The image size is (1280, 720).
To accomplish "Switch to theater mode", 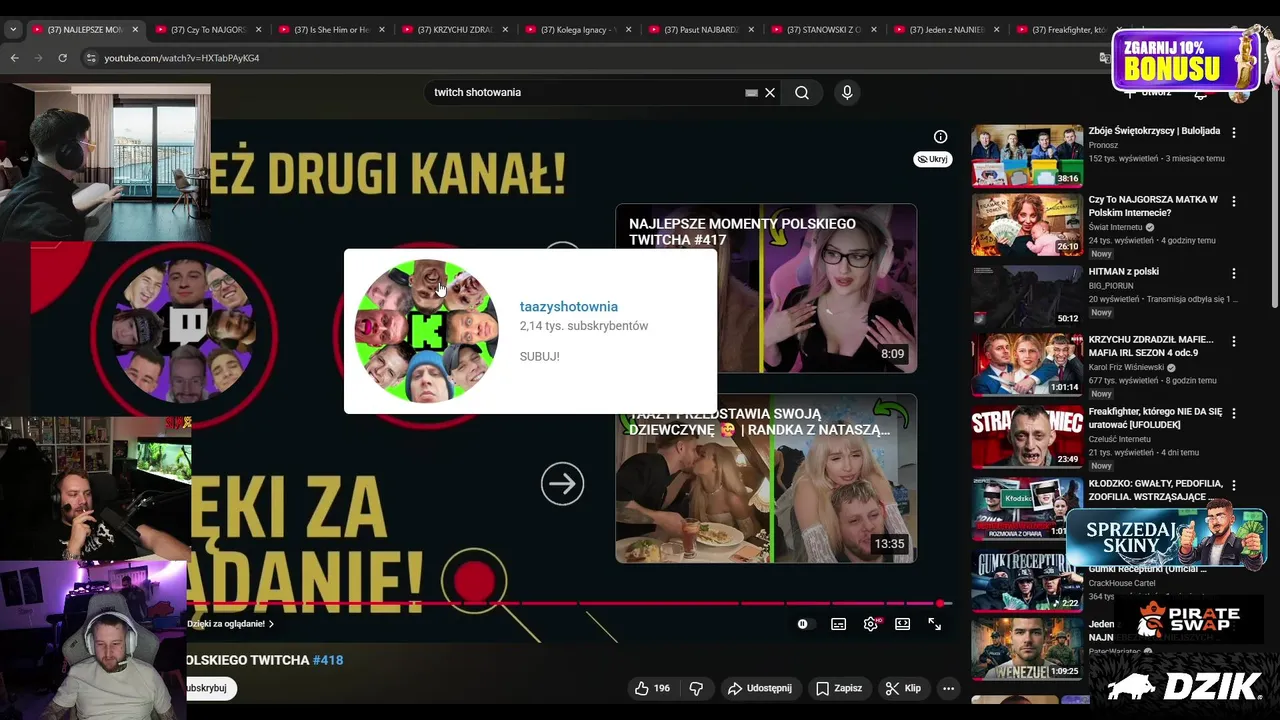I will [x=902, y=624].
